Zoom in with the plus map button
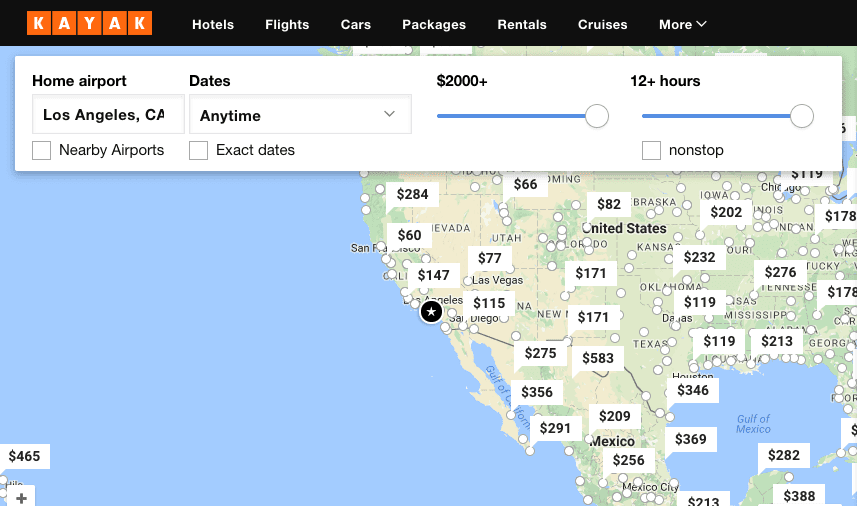This screenshot has width=857, height=506. [21, 498]
